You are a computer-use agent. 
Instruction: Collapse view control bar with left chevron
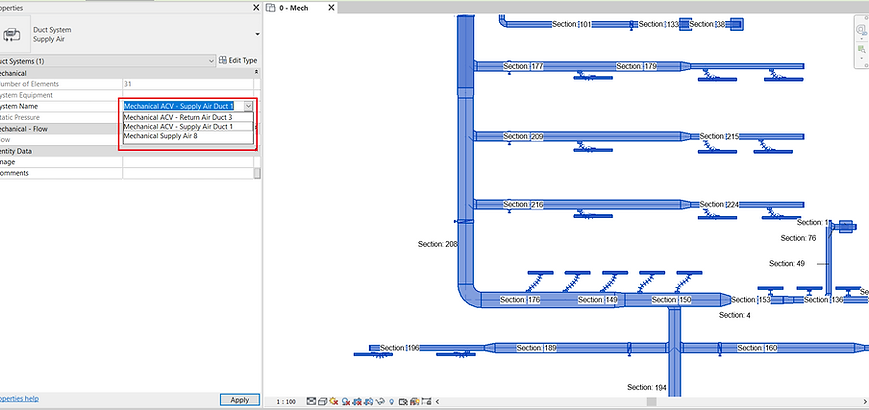coord(437,401)
